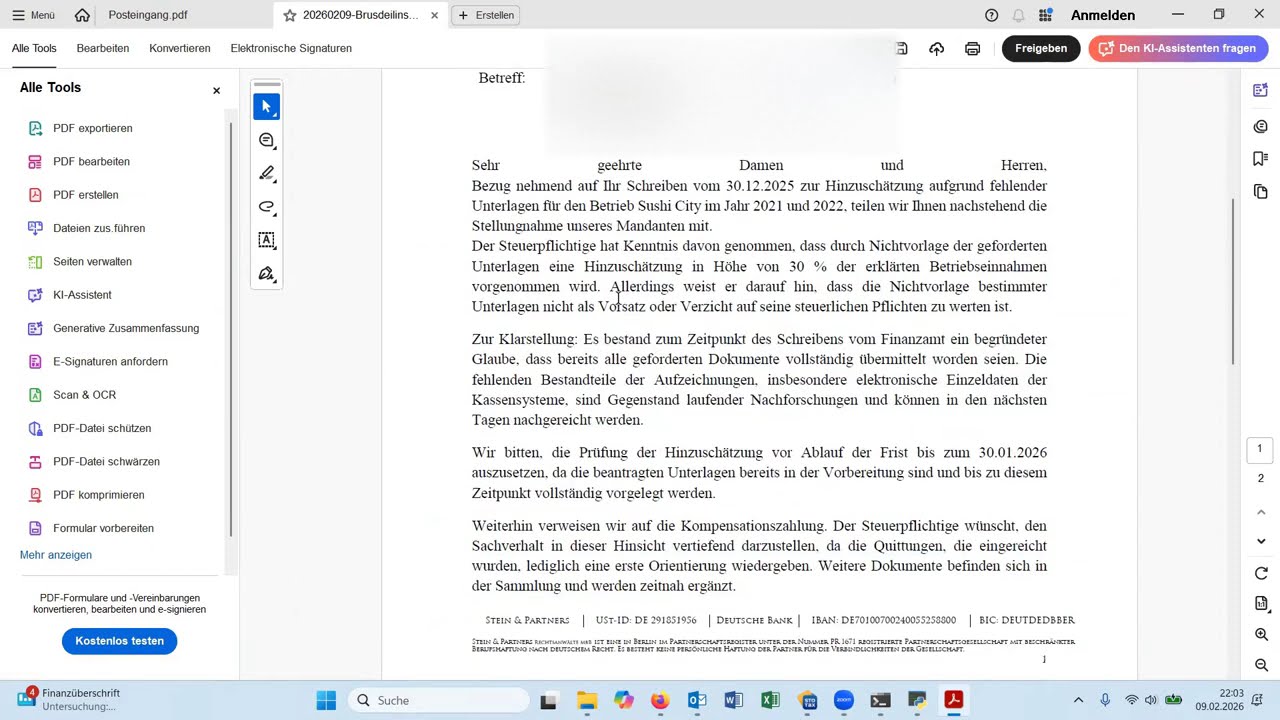1280x720 pixels.
Task: Click Kostenlos testen button
Action: point(119,641)
